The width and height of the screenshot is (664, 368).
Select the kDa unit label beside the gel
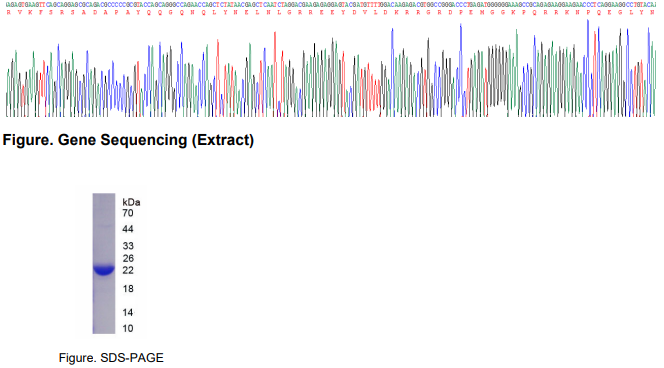[131, 202]
